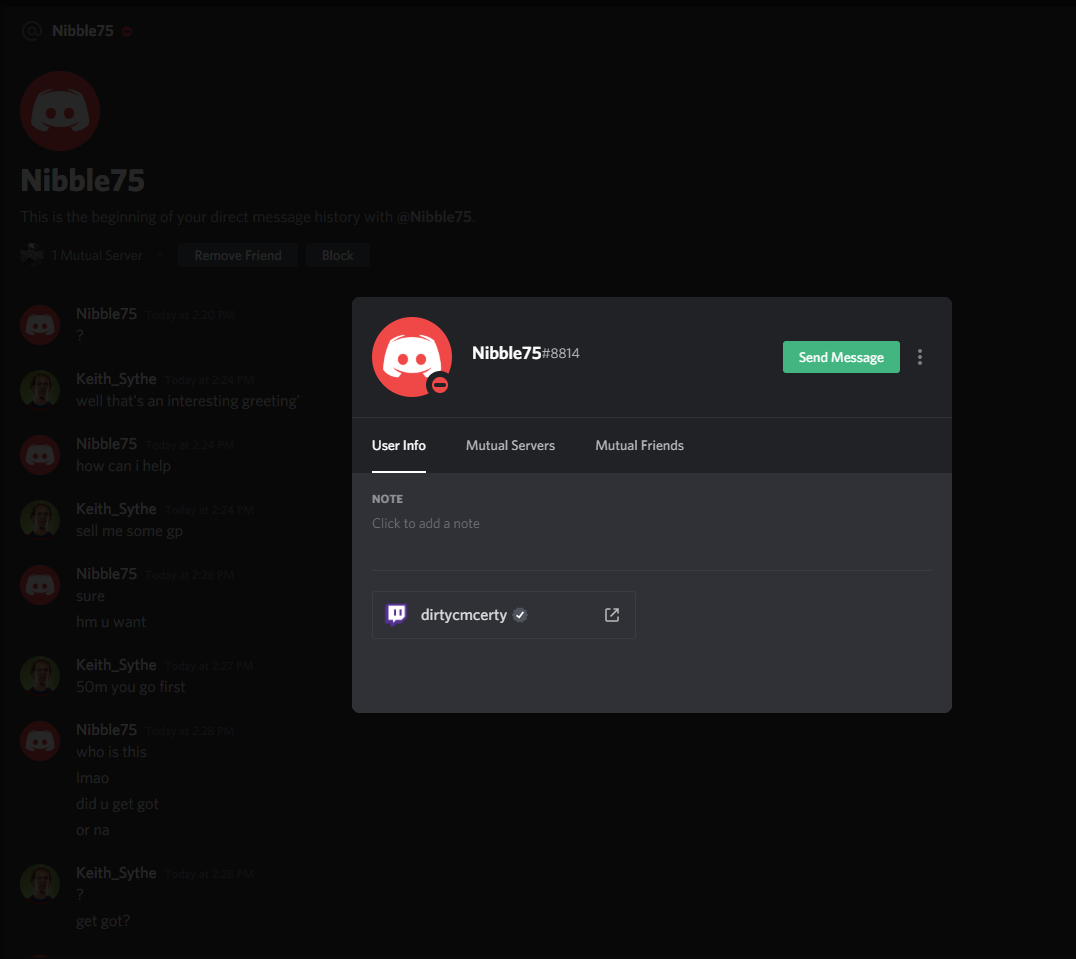Click the verified checkmark badge beside dirtycmcerty
Viewport: 1076px width, 959px height.
520,615
